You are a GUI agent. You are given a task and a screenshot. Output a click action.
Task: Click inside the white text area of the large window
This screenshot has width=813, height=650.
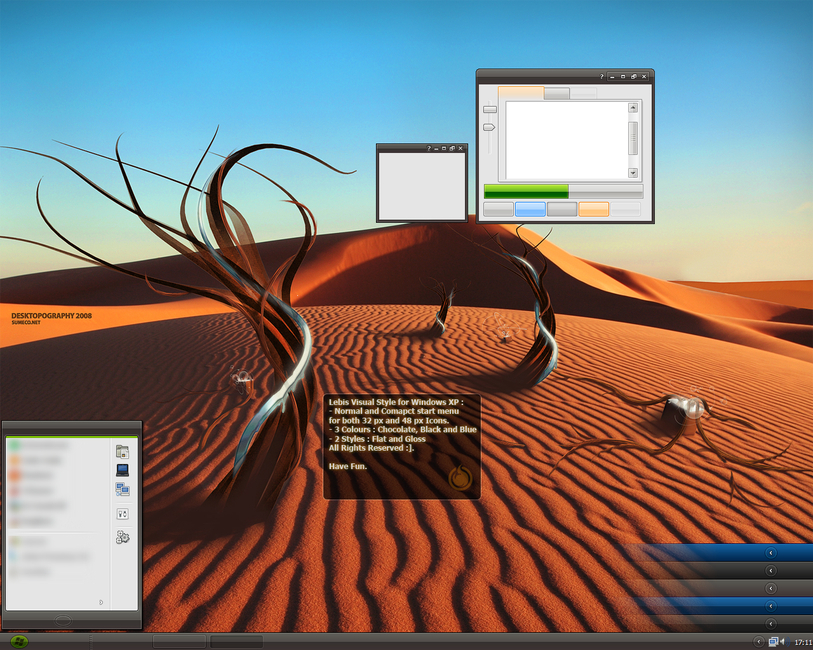[566, 140]
